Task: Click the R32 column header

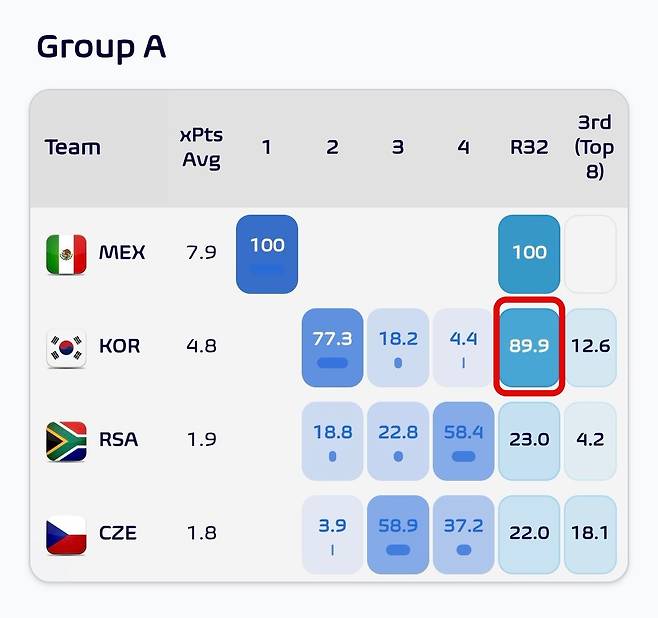Action: pyautogui.click(x=529, y=147)
